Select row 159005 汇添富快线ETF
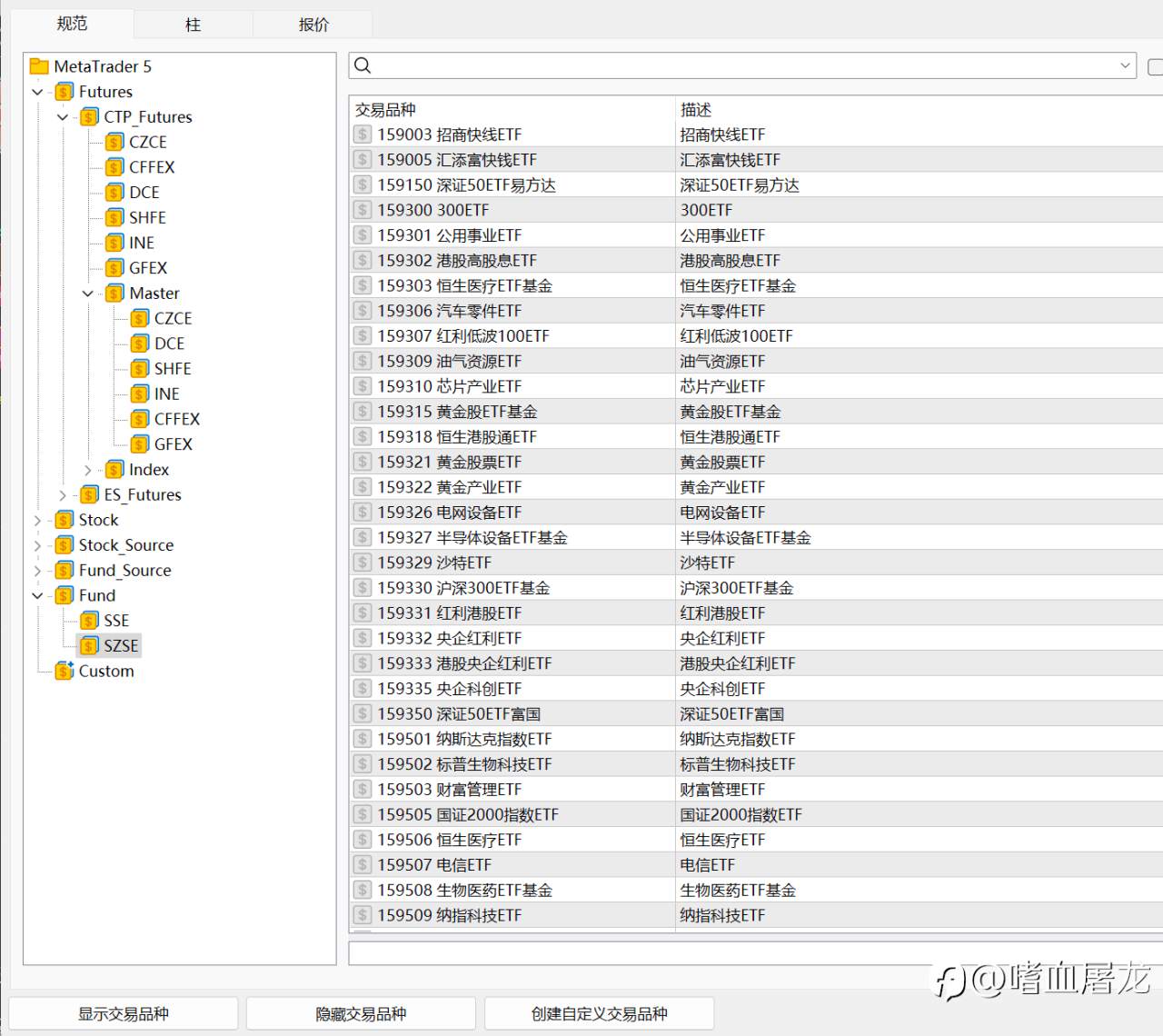The height and width of the screenshot is (1036, 1163). pyautogui.click(x=756, y=160)
